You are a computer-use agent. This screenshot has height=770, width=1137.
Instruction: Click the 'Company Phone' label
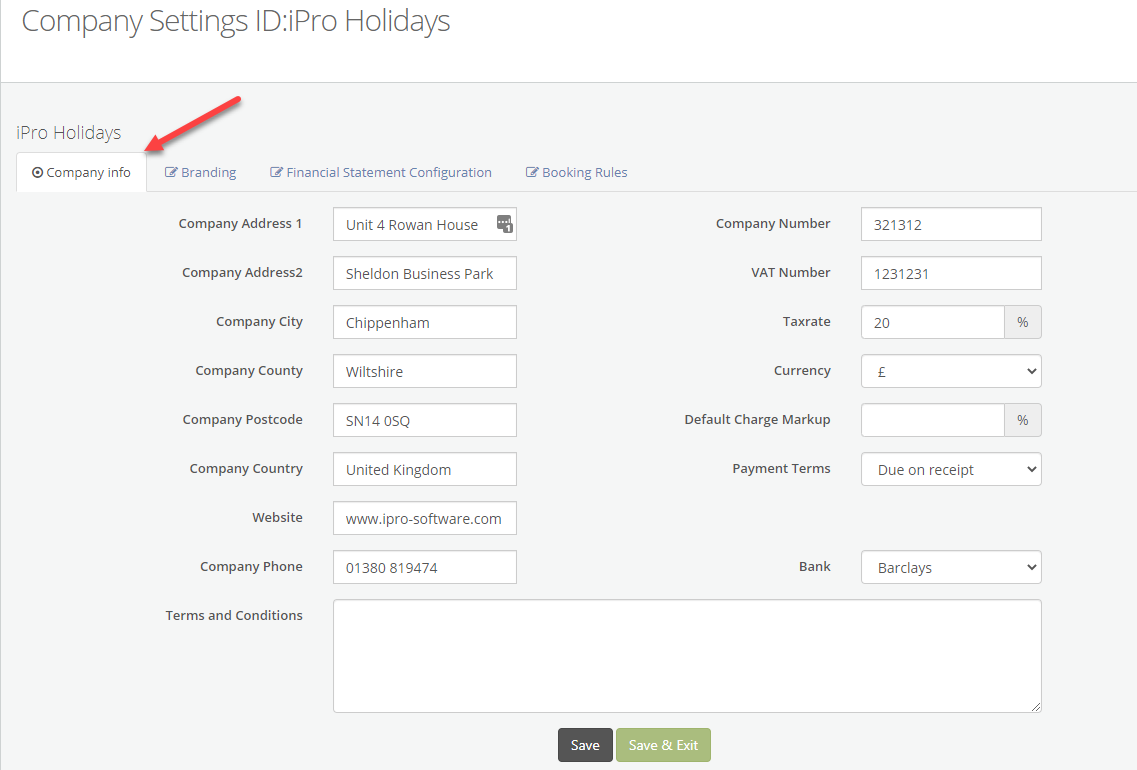pos(252,567)
